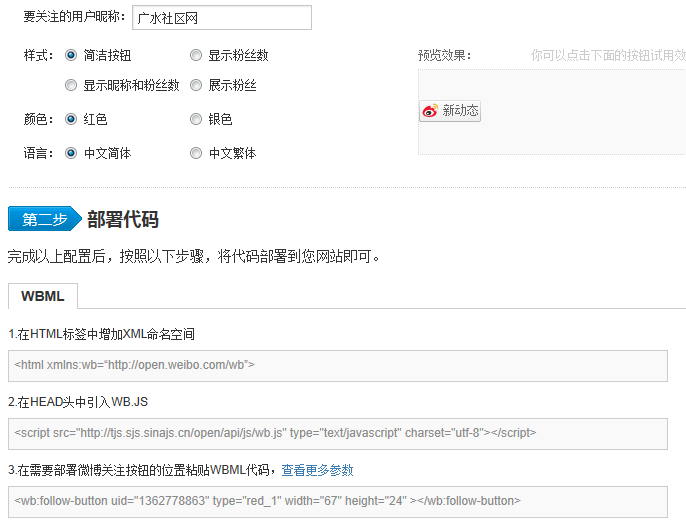Click the 样式 label

pos(38,56)
